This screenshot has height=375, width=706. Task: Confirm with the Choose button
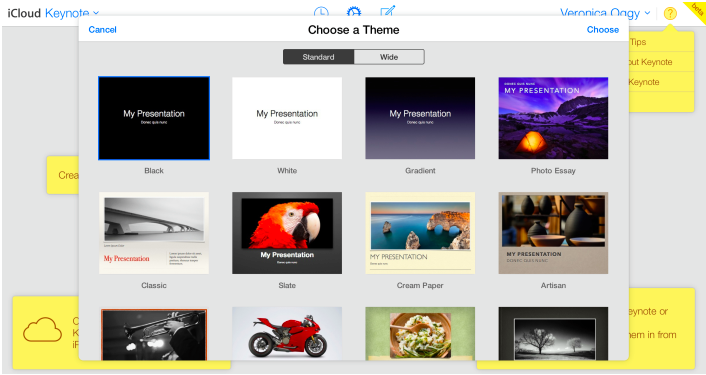point(602,30)
